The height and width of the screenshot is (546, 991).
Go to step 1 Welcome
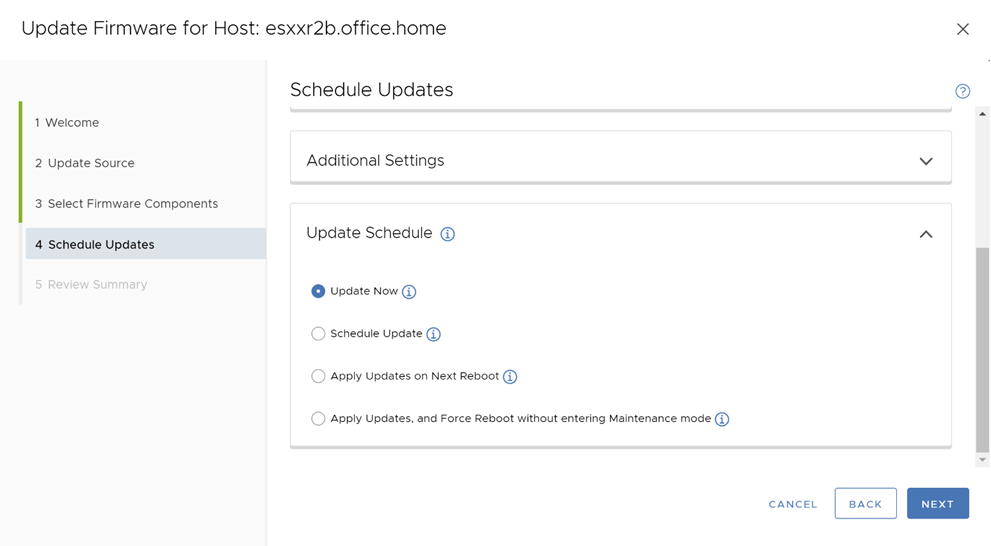(67, 123)
